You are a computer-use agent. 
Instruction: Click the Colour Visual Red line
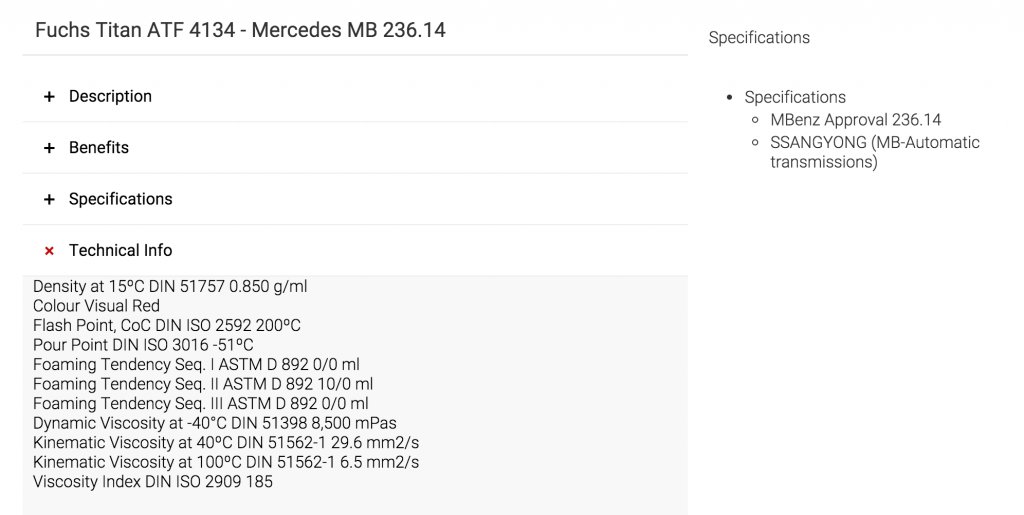96,306
